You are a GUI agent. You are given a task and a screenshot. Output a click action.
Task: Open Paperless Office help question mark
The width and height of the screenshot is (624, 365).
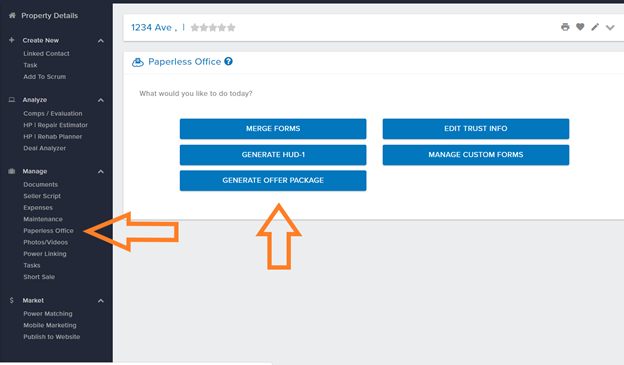click(228, 61)
